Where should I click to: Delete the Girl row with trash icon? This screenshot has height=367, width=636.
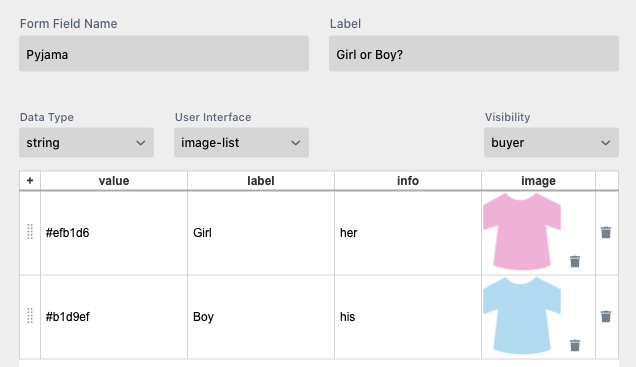pos(606,232)
